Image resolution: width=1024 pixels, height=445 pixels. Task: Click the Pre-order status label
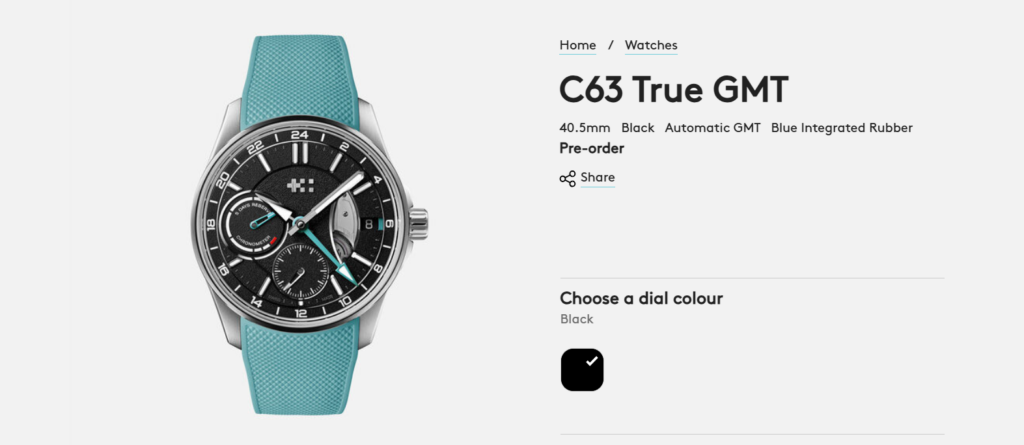[x=592, y=148]
